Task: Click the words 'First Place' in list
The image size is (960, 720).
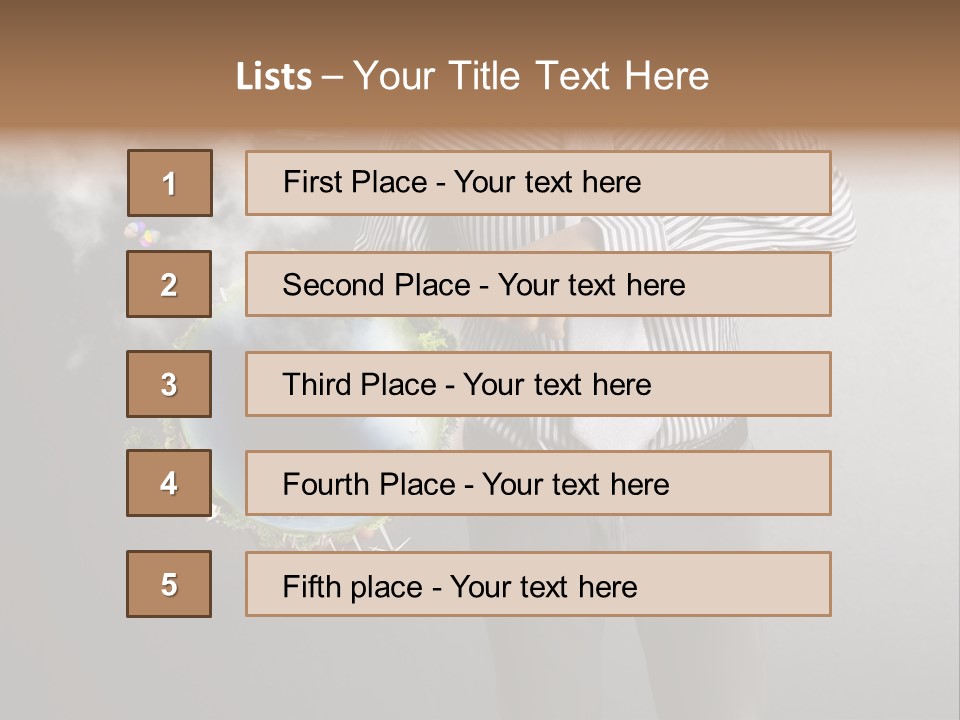Action: (x=354, y=182)
